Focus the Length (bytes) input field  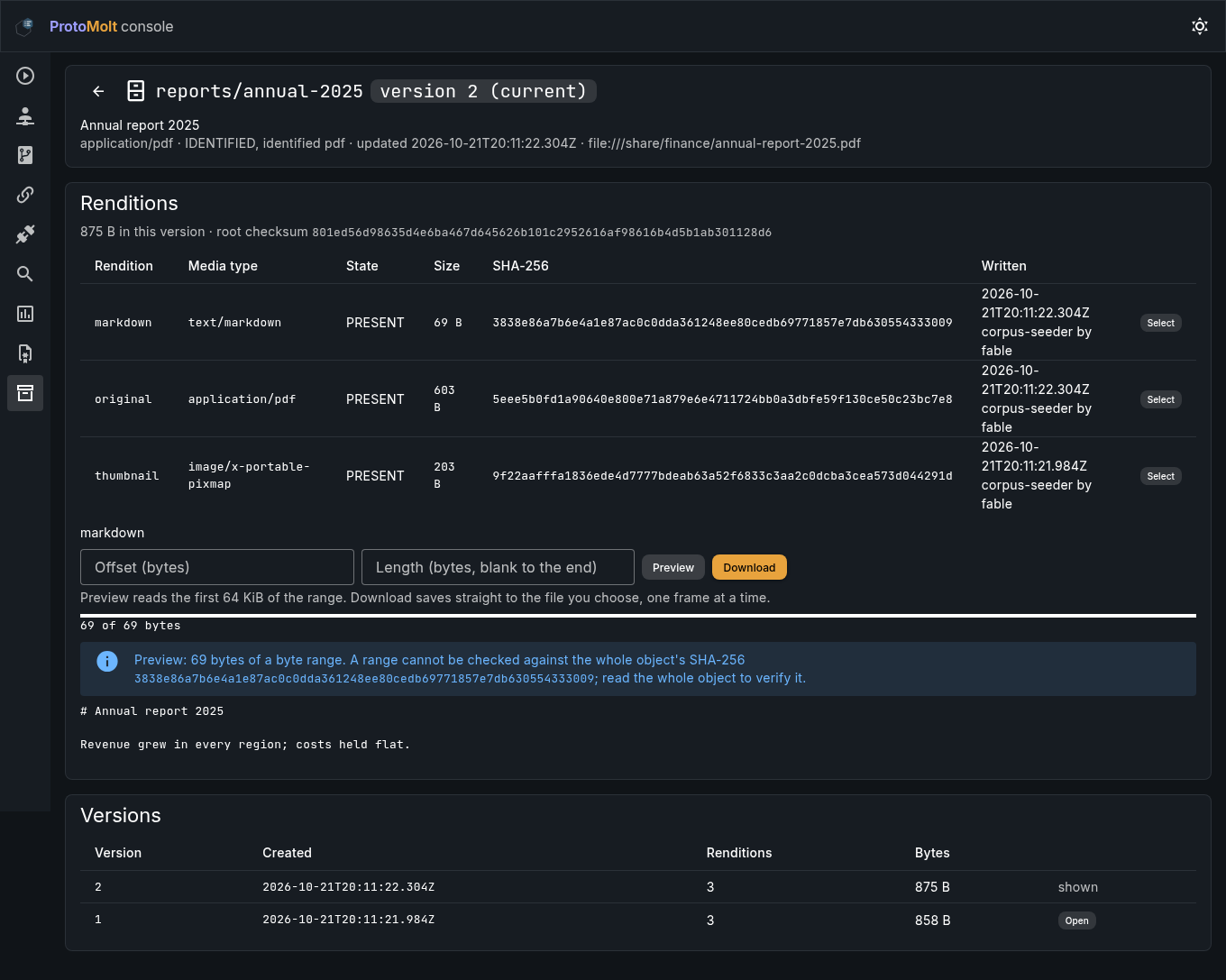tap(498, 567)
